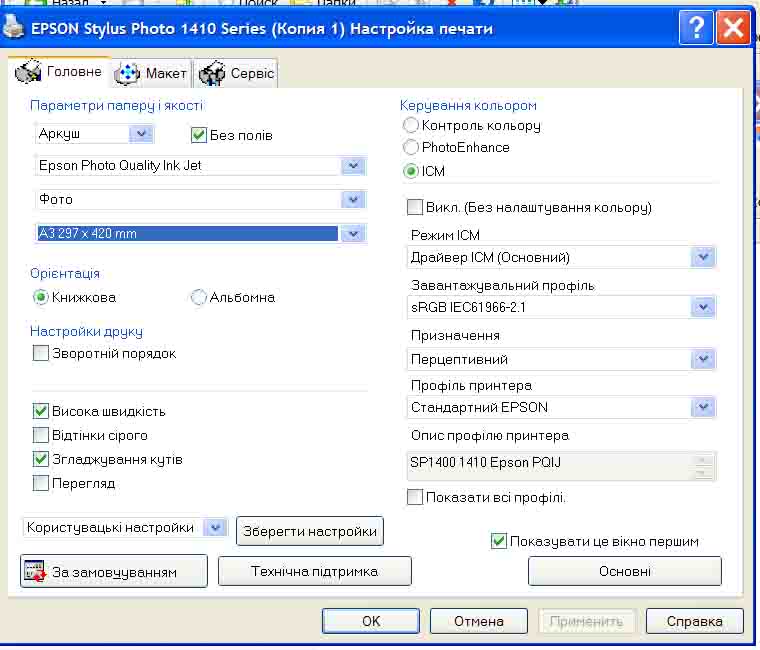Enable Відтінки сірого checkbox
The height and width of the screenshot is (650, 760).
[x=41, y=435]
